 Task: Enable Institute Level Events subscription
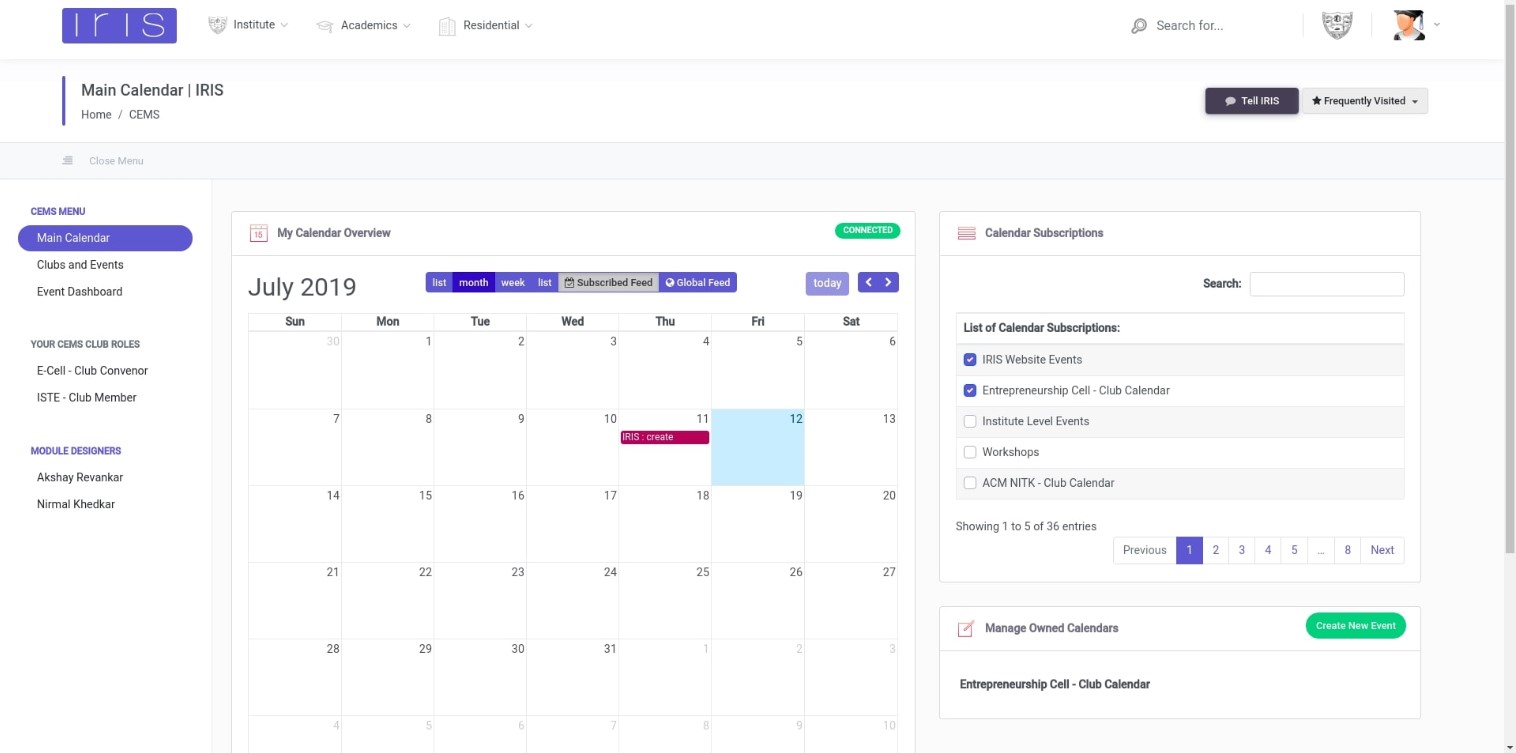970,422
